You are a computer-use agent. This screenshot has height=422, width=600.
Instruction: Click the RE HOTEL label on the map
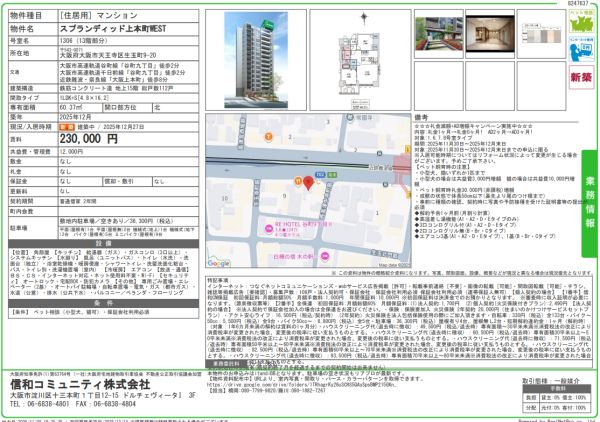click(303, 224)
